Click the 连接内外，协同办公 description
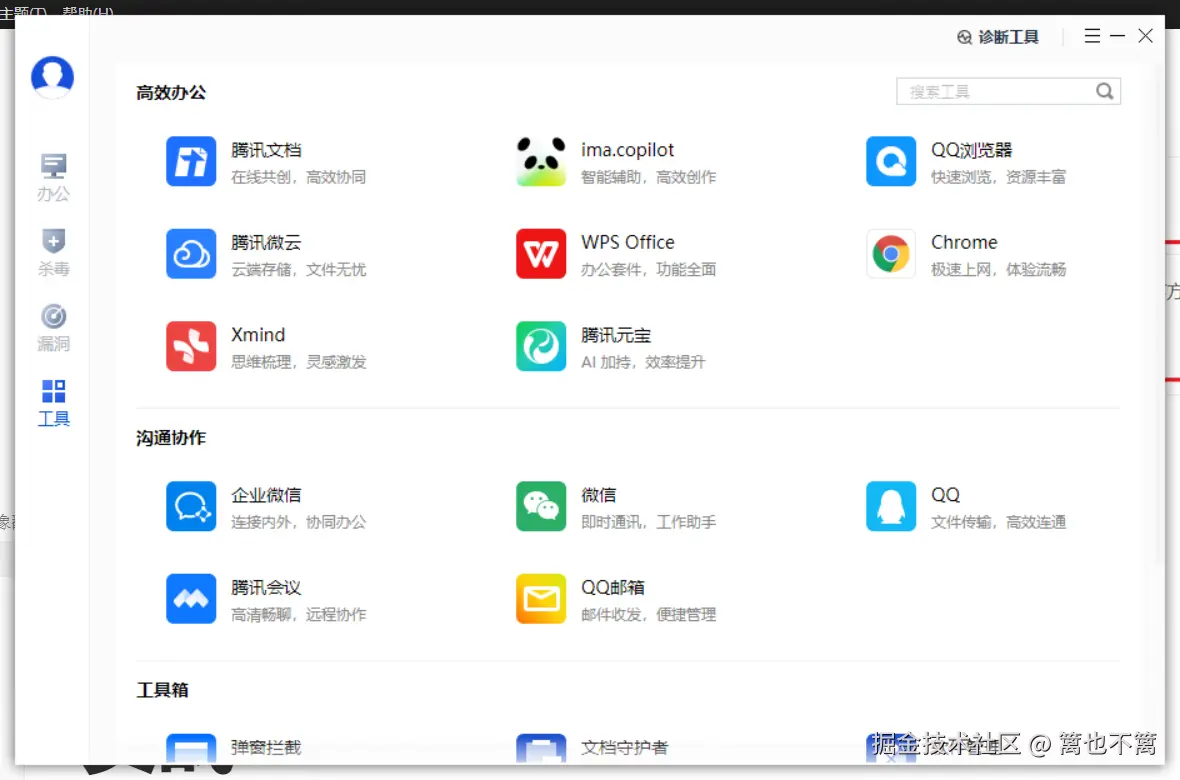Viewport: 1180px width, 780px height. (x=299, y=522)
